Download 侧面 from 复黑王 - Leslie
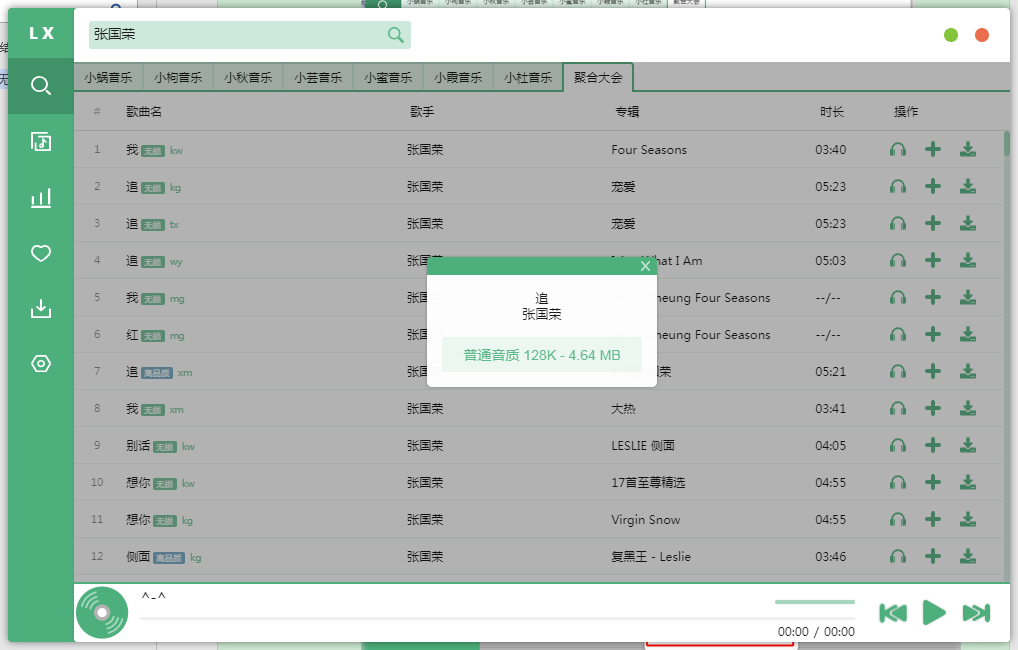 coord(967,556)
